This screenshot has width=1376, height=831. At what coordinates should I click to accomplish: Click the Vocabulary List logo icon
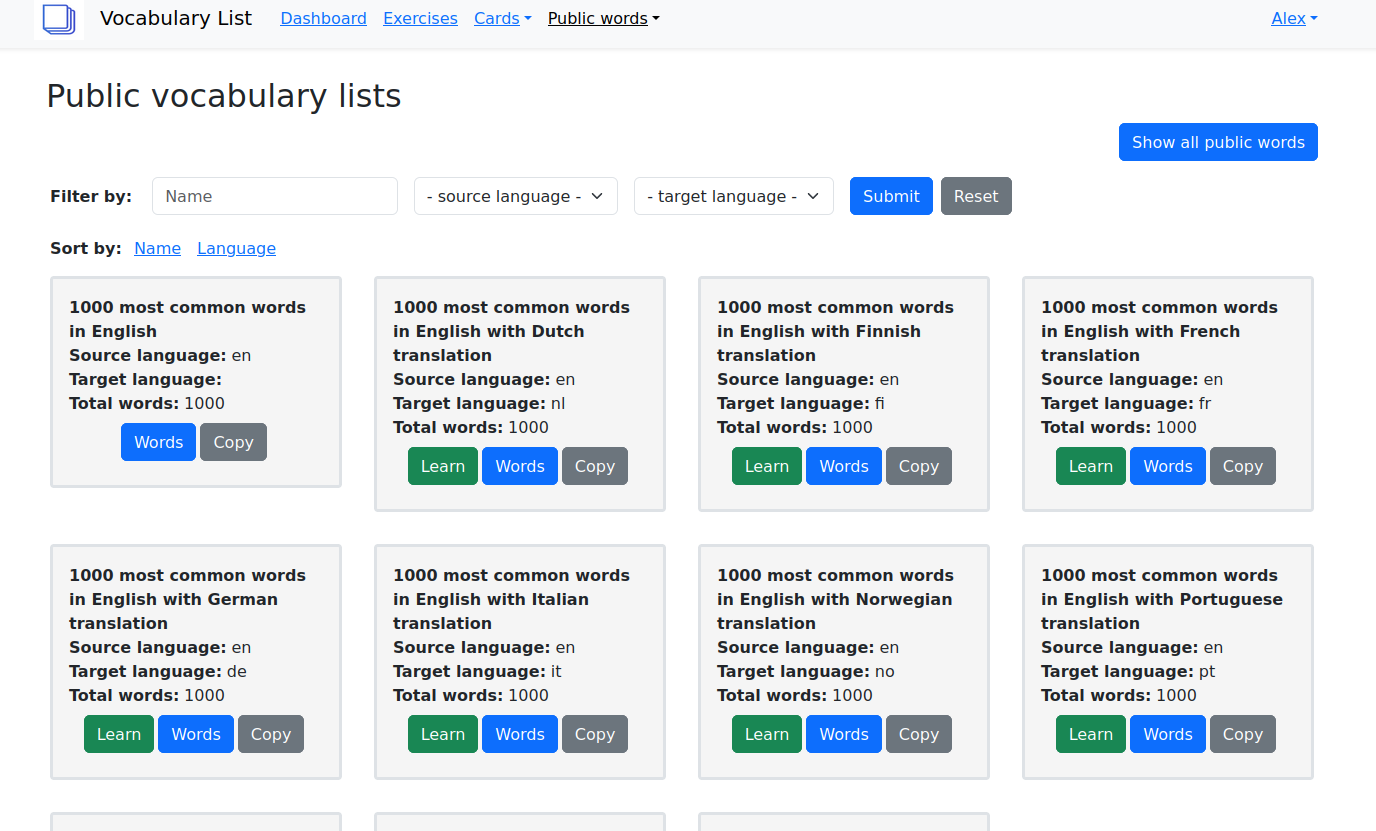pos(59,19)
